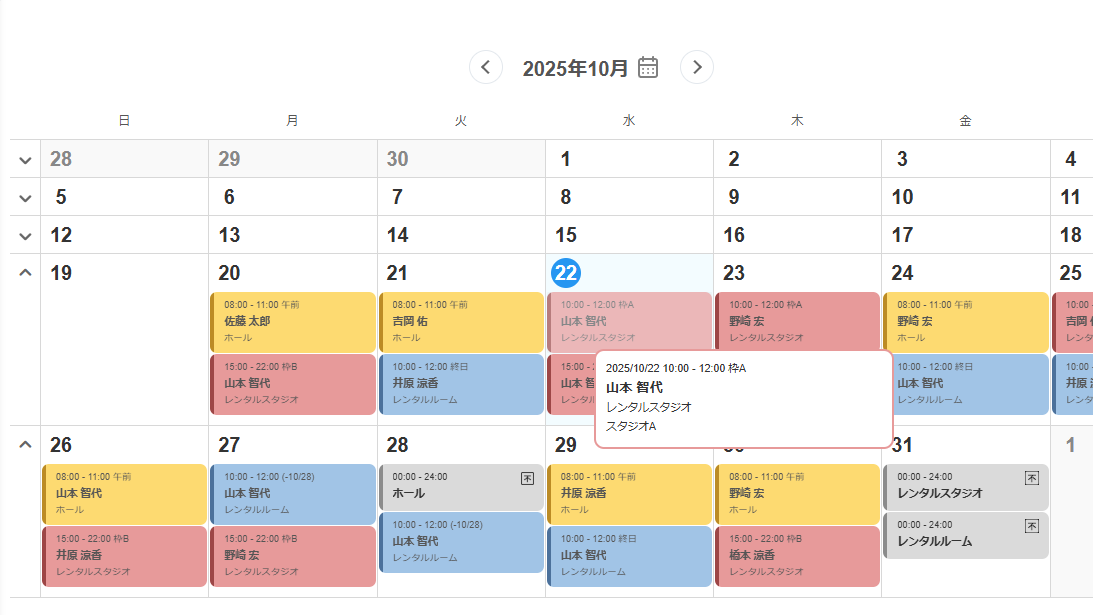This screenshot has height=615, width=1093.
Task: Open 野崎 宏 レンタルスタジオ event on Oct 23
Action: click(x=797, y=321)
